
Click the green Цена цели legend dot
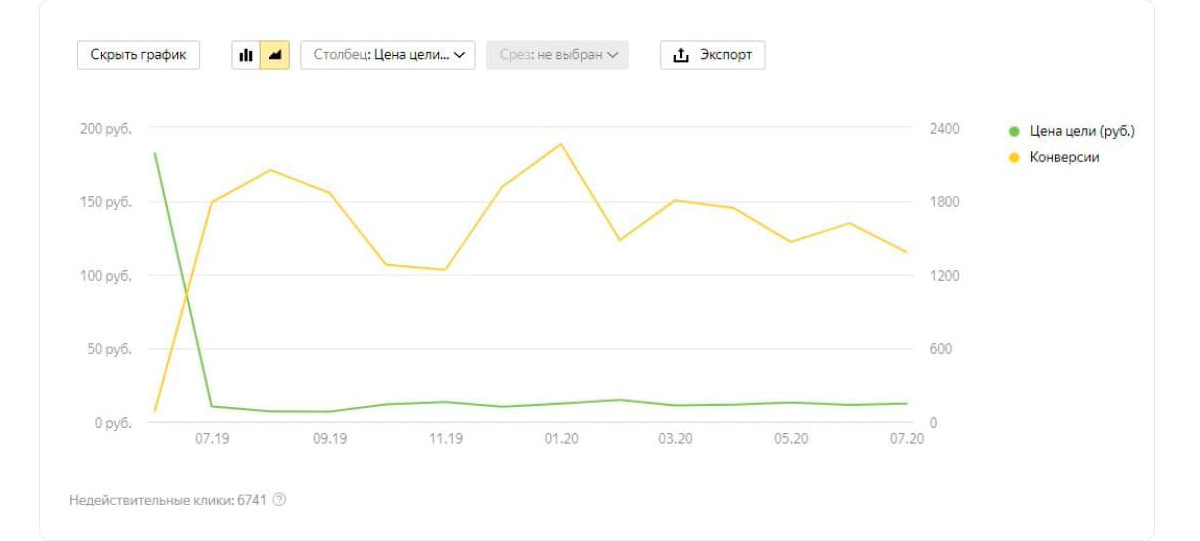pos(1014,131)
